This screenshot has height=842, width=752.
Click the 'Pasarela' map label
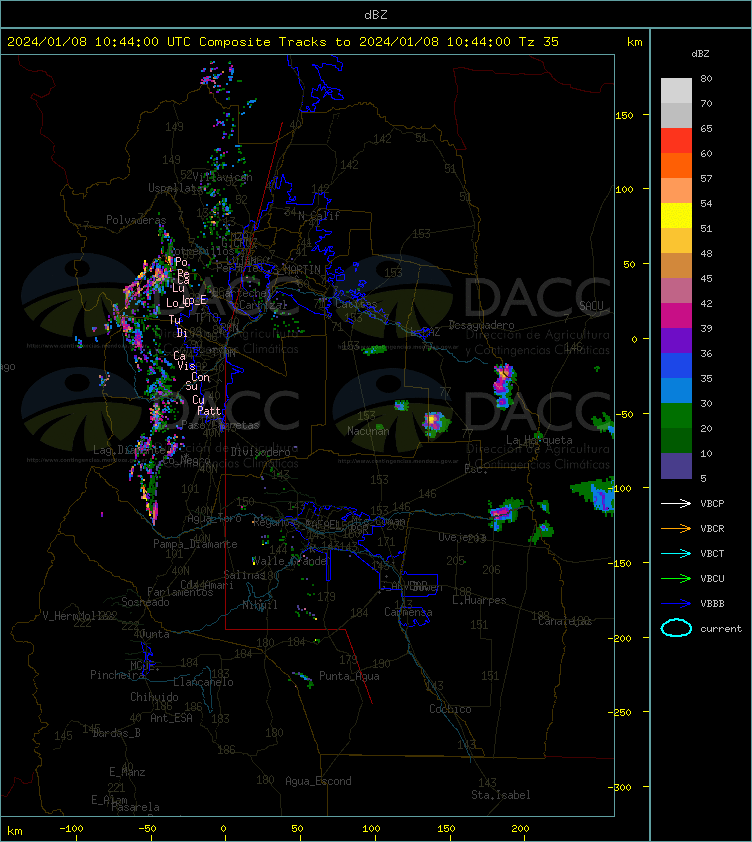[135, 807]
